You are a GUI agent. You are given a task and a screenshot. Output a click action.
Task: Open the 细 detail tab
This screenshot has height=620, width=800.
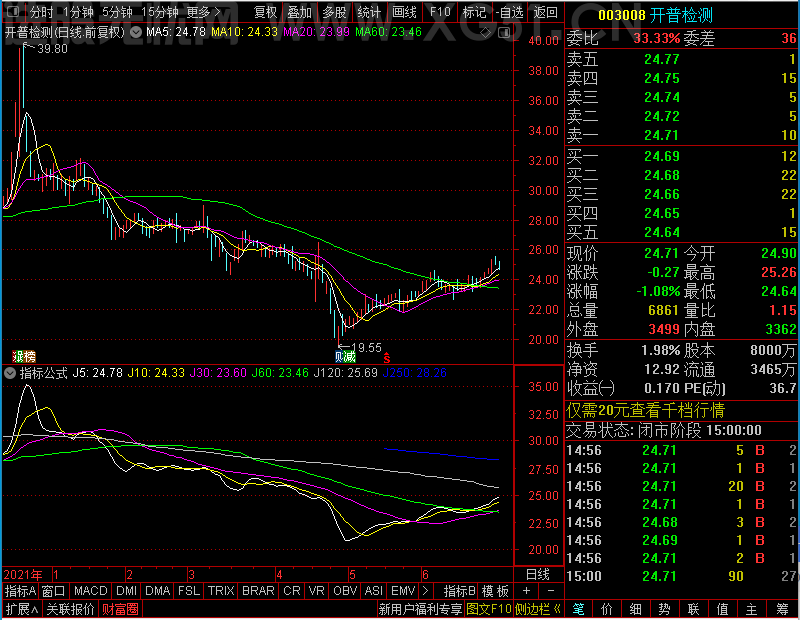635,609
